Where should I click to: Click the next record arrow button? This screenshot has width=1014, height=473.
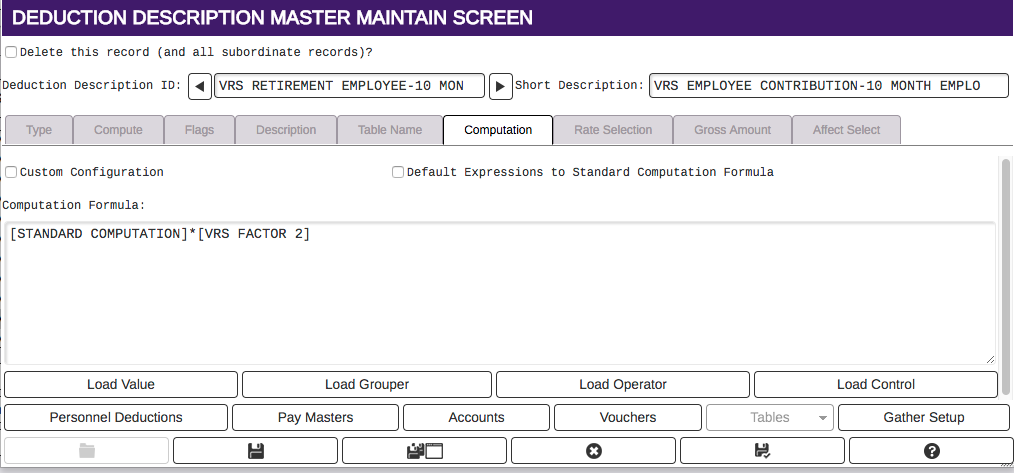[x=501, y=86]
